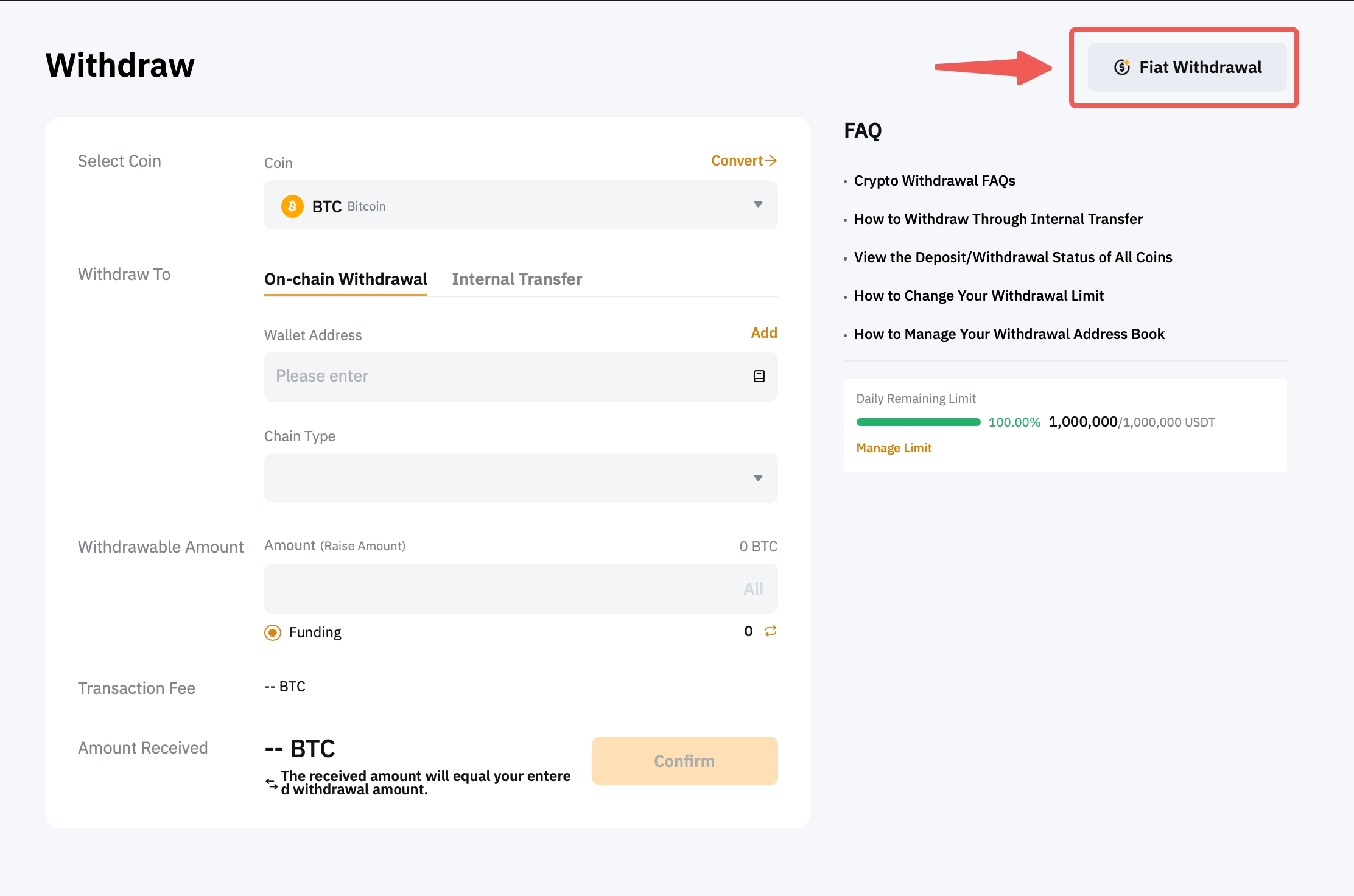The height and width of the screenshot is (896, 1354).
Task: Select On-chain Withdrawal tab
Action: pyautogui.click(x=345, y=279)
